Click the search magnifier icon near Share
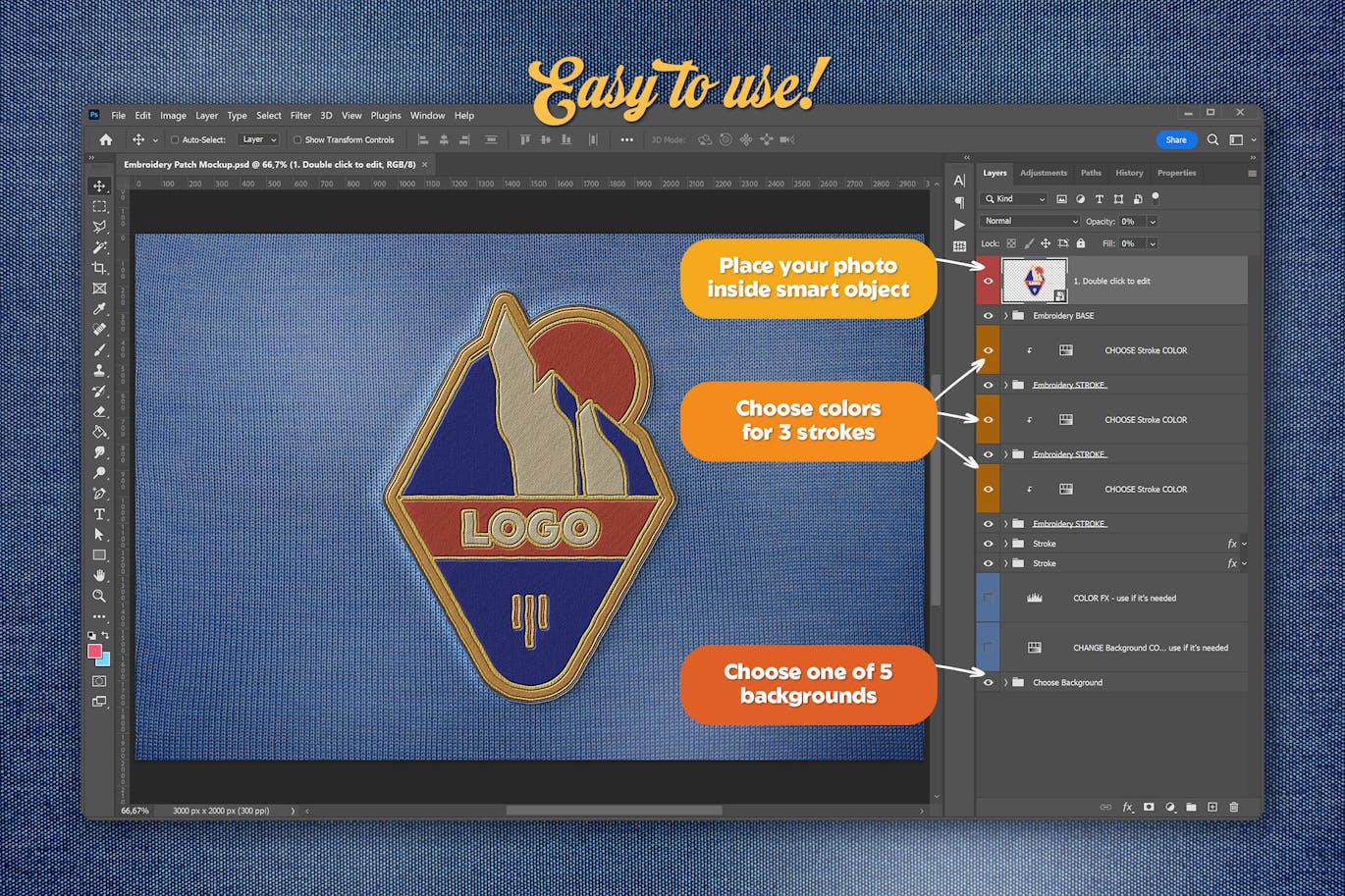 tap(1212, 139)
